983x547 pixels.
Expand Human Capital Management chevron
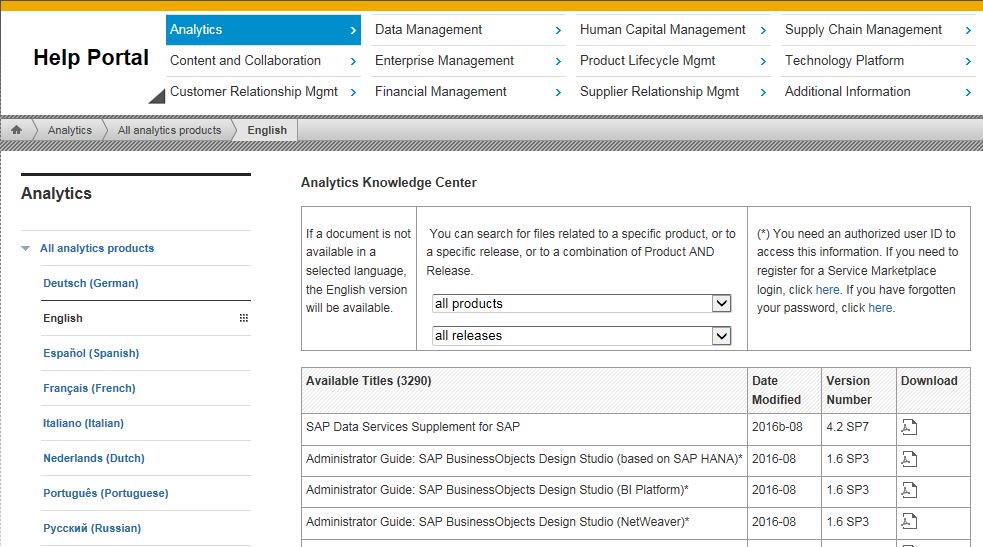click(x=763, y=30)
